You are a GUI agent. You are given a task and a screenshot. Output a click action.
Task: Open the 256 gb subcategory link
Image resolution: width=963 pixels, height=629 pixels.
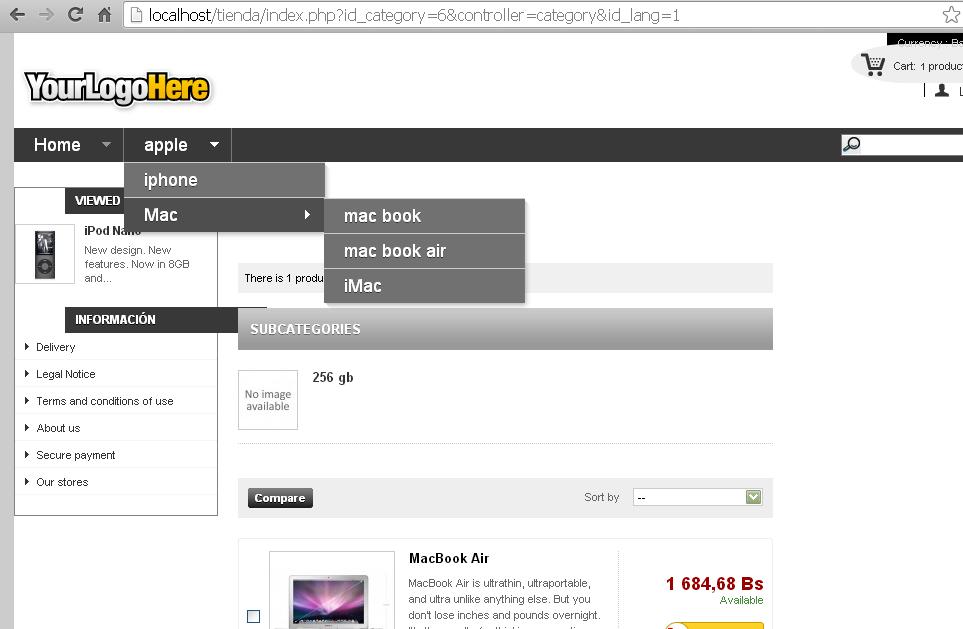tap(333, 378)
